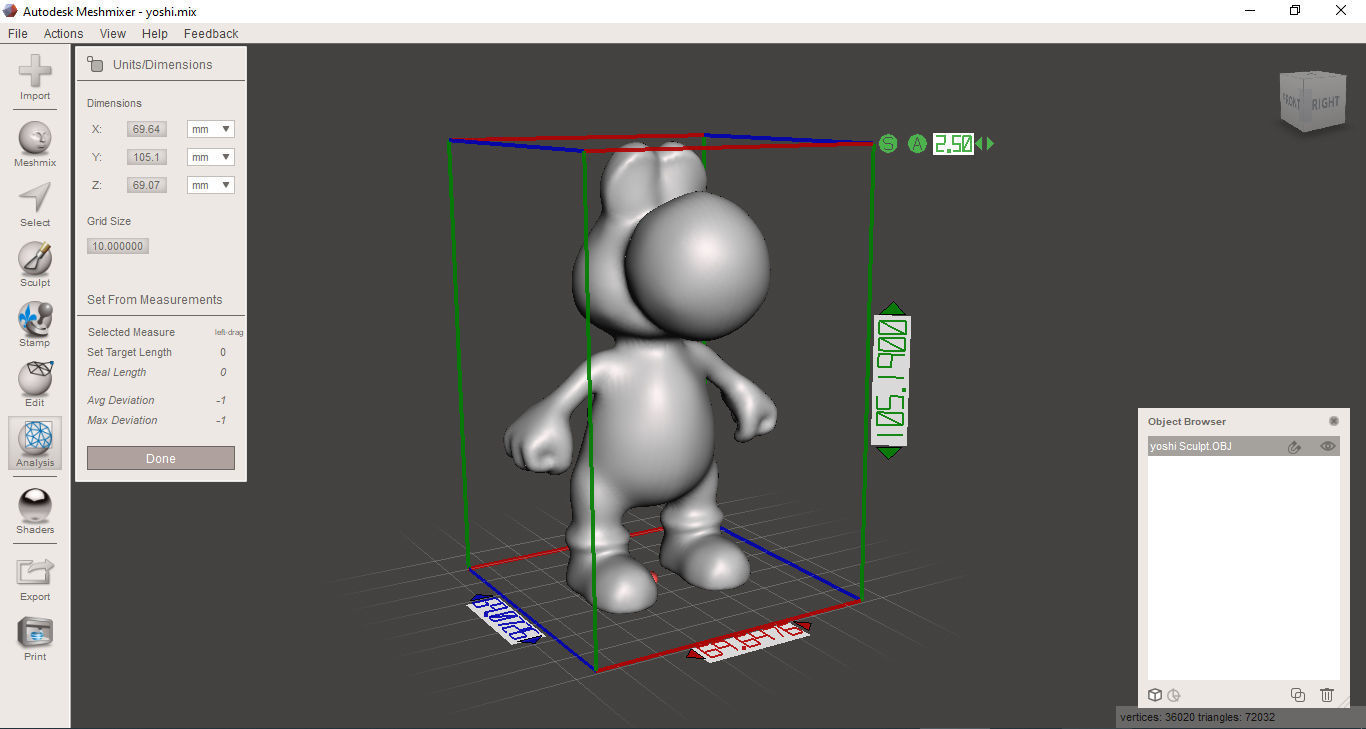This screenshot has height=729, width=1366.
Task: Click the RIGHT face of view cube
Action: tap(1325, 102)
